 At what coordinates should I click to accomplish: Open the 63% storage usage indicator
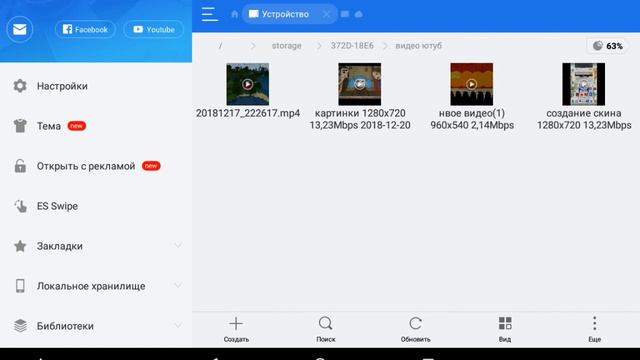(x=608, y=46)
